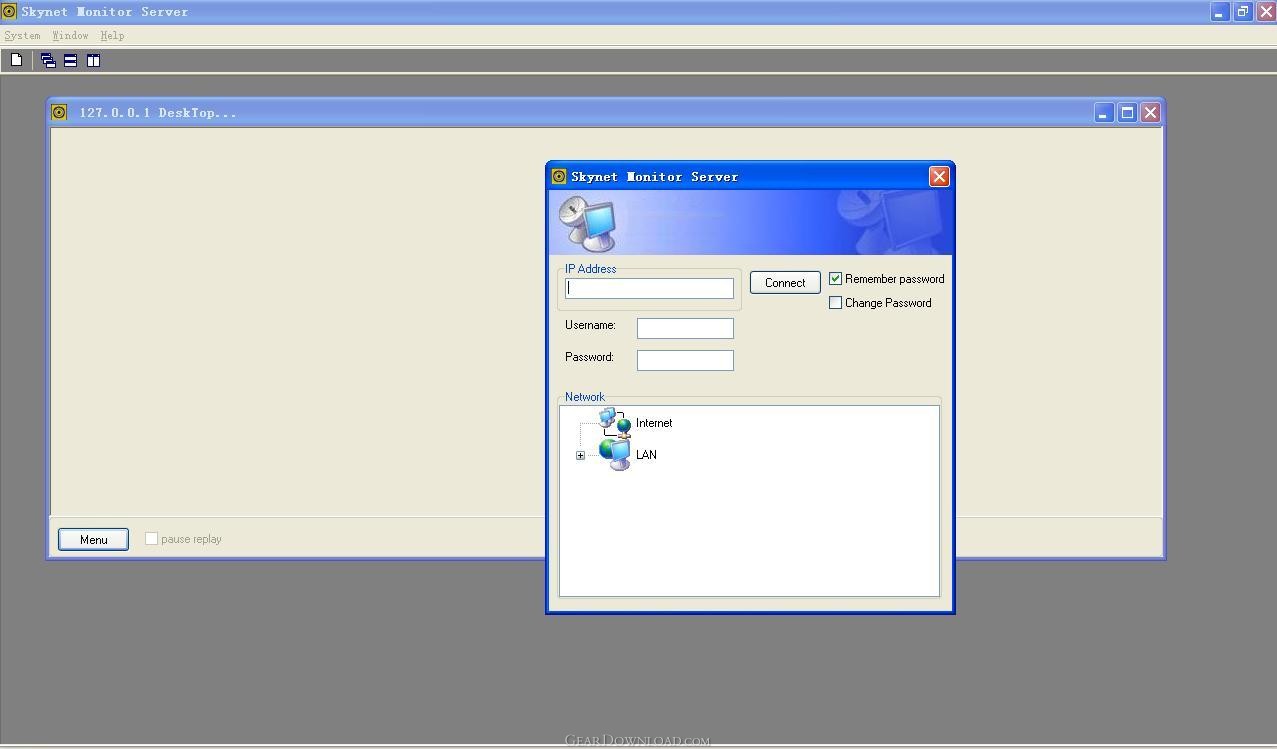The image size is (1277, 749).
Task: Click the Skynet app icon in main title bar
Action: 9,12
